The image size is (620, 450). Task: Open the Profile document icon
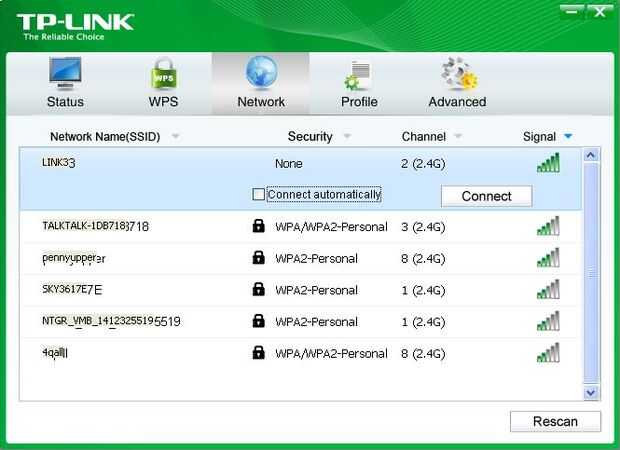click(358, 75)
